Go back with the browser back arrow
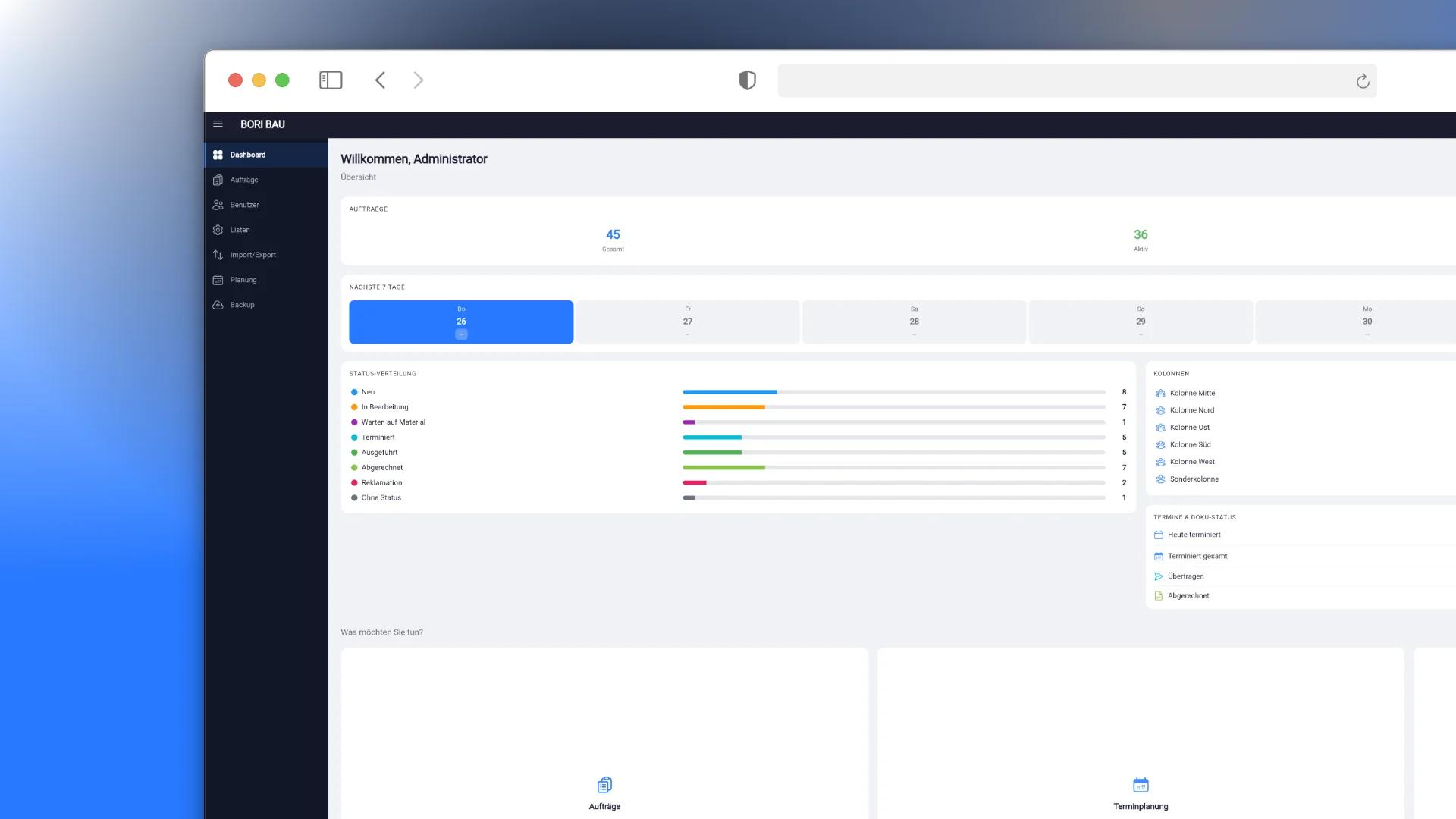Image resolution: width=1456 pixels, height=819 pixels. tap(380, 80)
